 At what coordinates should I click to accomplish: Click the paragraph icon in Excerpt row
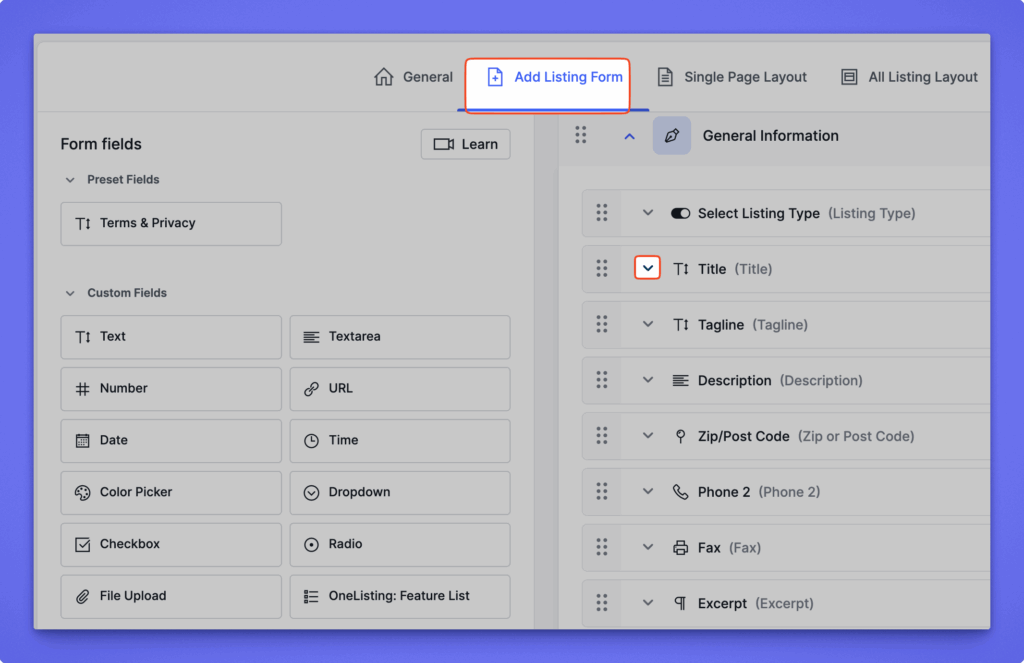(680, 604)
